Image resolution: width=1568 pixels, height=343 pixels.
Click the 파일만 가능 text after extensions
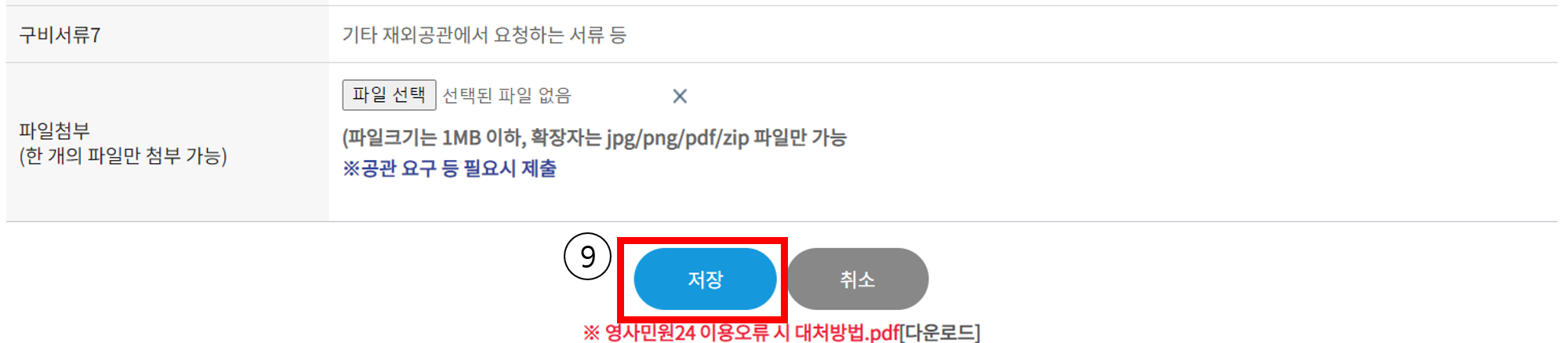800,138
